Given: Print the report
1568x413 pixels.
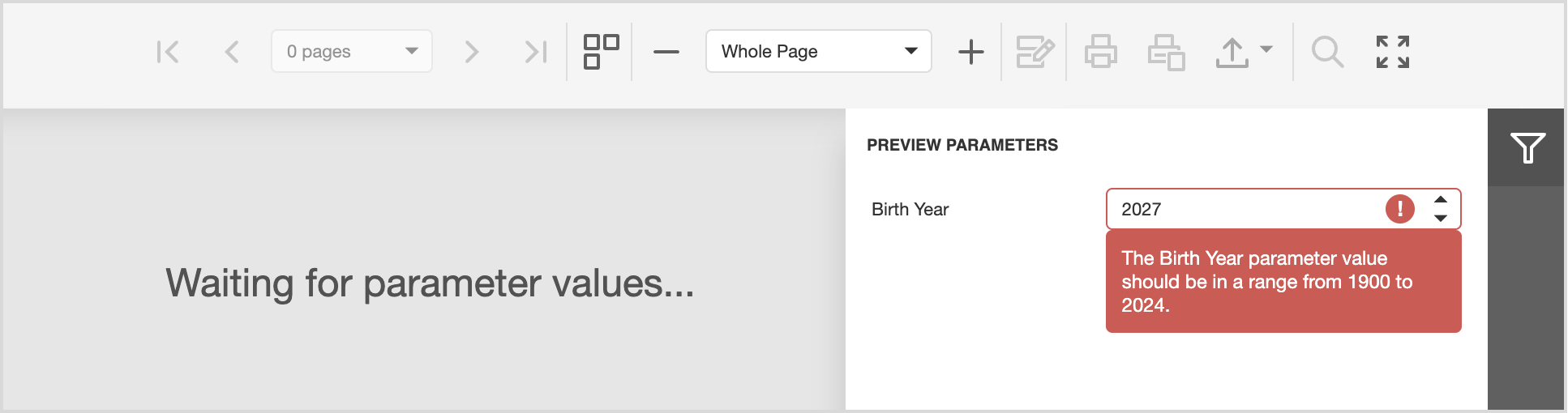Looking at the screenshot, I should 1100,52.
